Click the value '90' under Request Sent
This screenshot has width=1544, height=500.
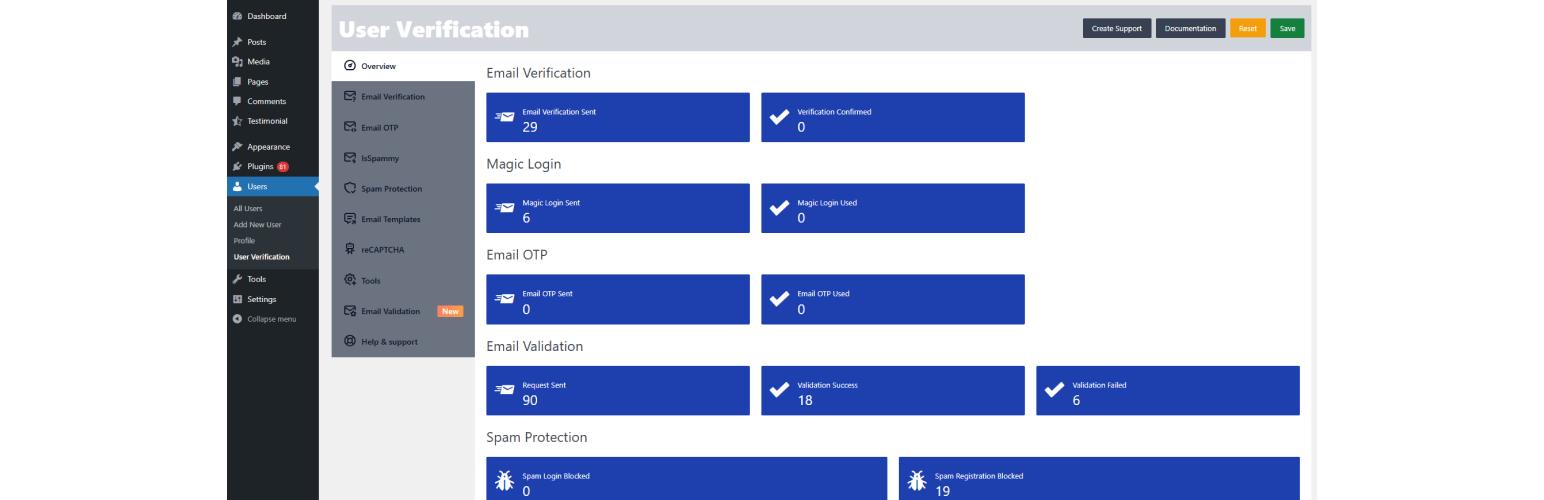(x=530, y=400)
